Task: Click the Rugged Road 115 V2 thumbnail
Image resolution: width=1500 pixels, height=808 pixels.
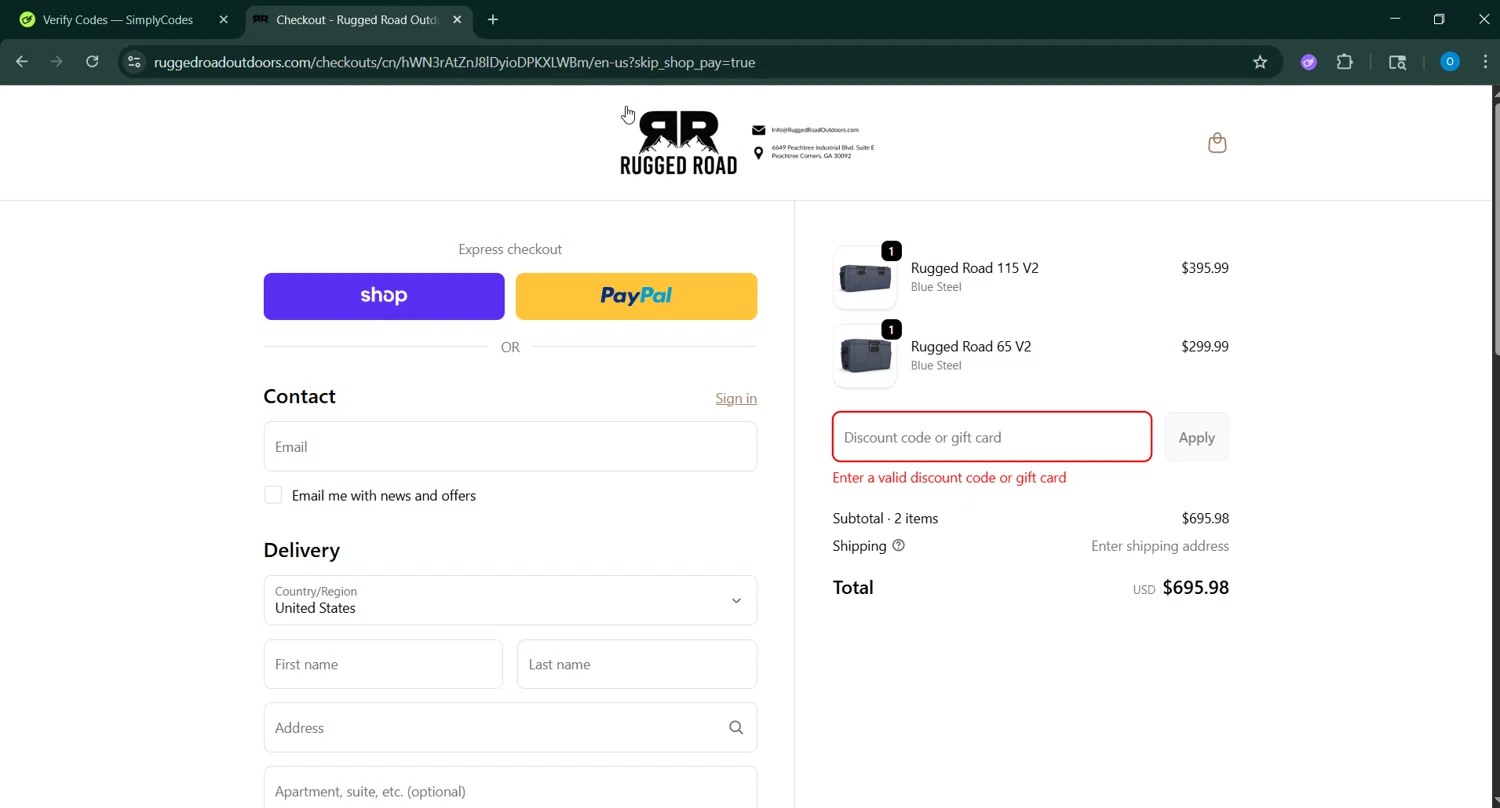Action: point(865,277)
